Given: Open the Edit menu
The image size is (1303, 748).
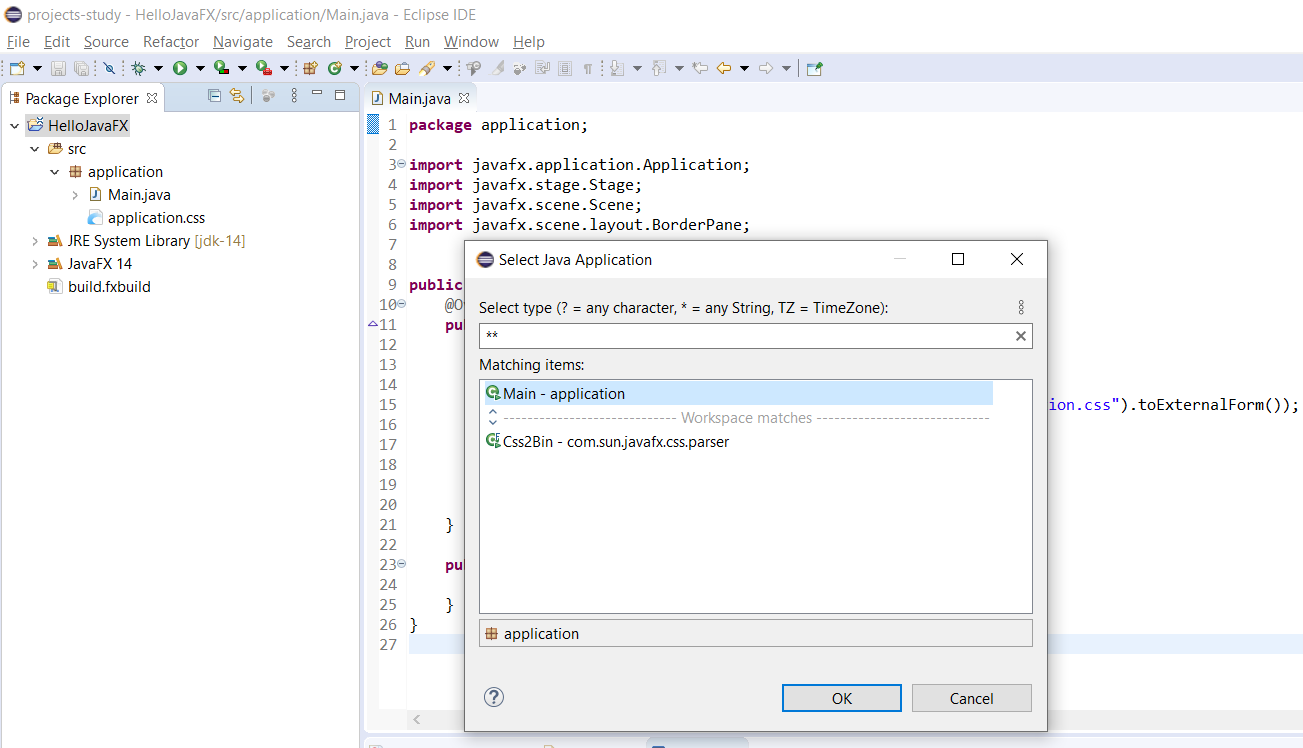Looking at the screenshot, I should (x=57, y=41).
